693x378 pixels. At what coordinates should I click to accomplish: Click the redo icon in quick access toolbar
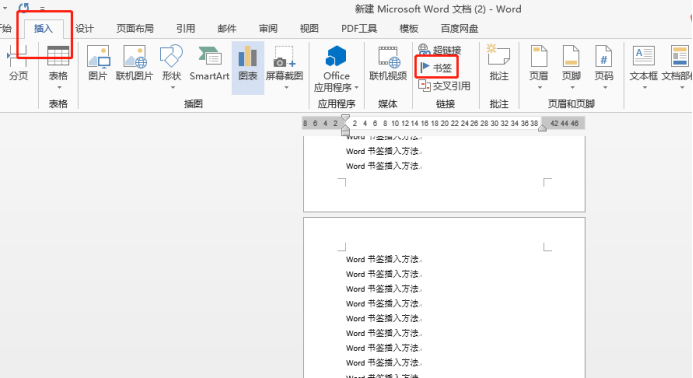tap(24, 8)
